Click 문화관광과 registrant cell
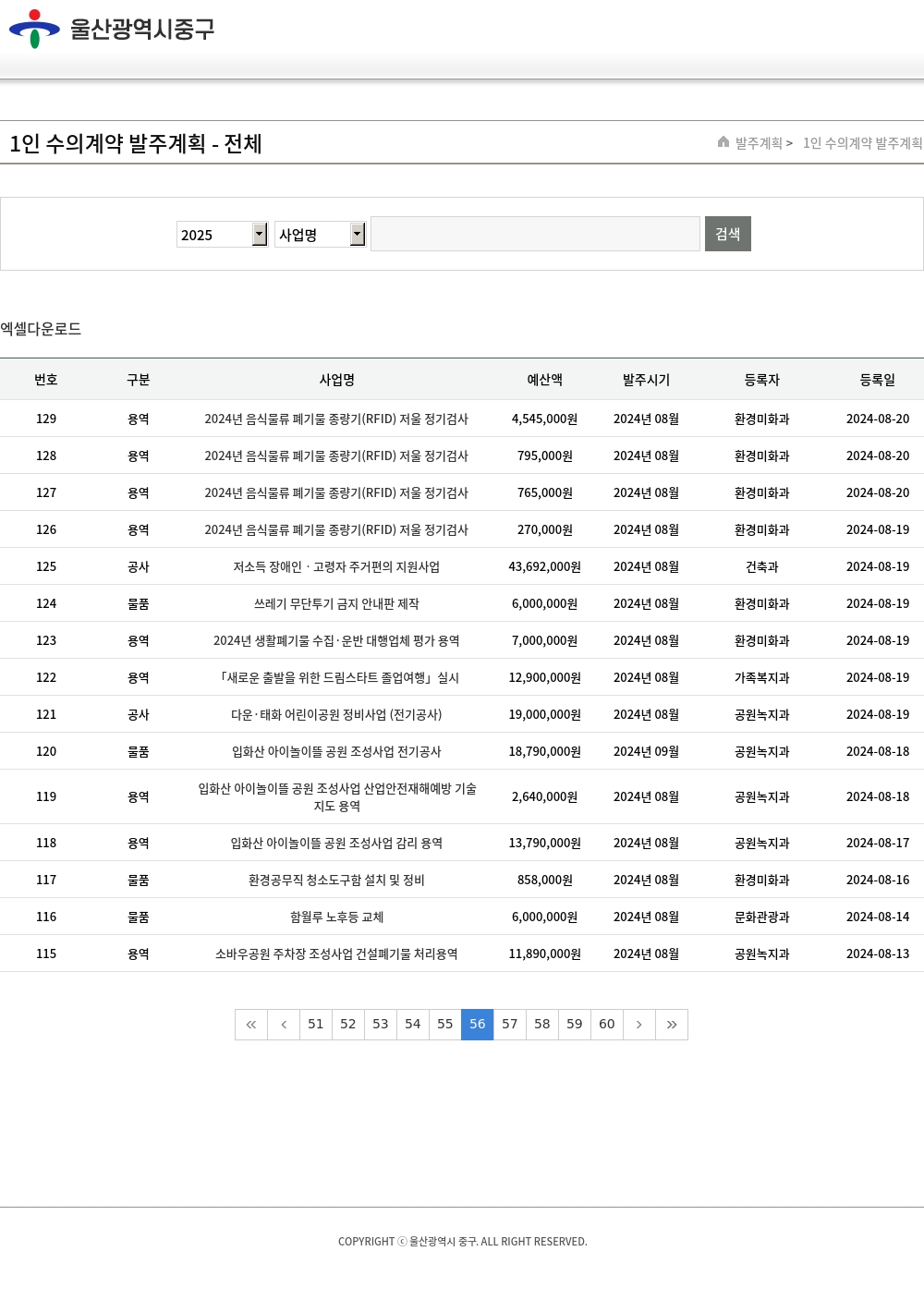 pos(762,917)
